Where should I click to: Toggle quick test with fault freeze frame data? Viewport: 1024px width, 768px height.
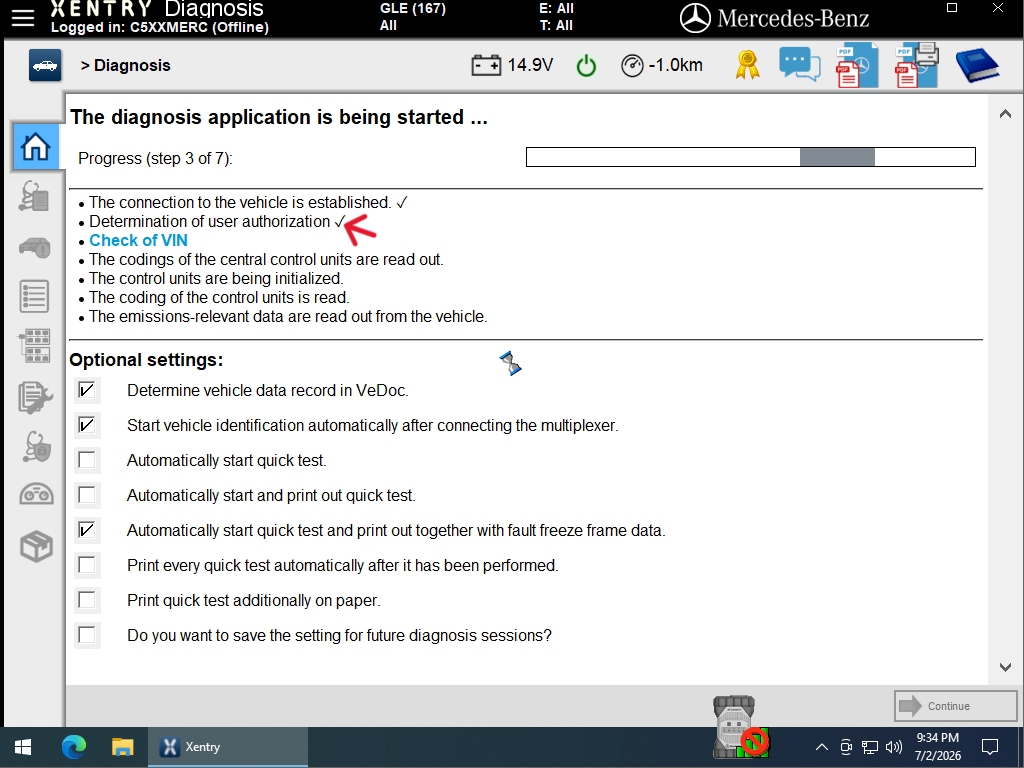pos(87,530)
